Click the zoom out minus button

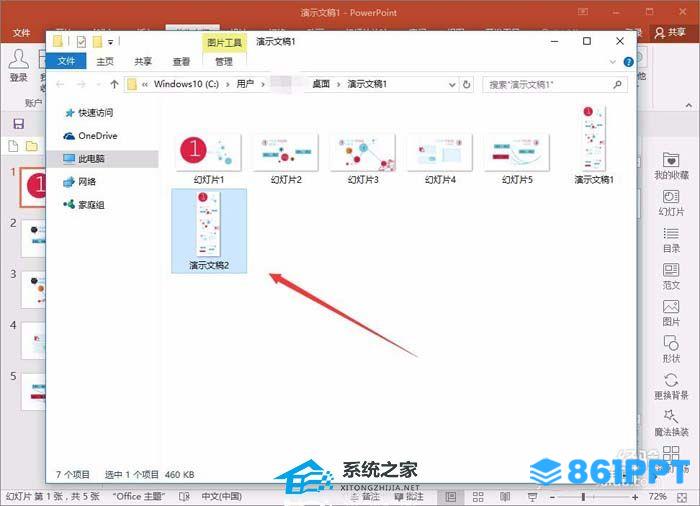pos(552,497)
